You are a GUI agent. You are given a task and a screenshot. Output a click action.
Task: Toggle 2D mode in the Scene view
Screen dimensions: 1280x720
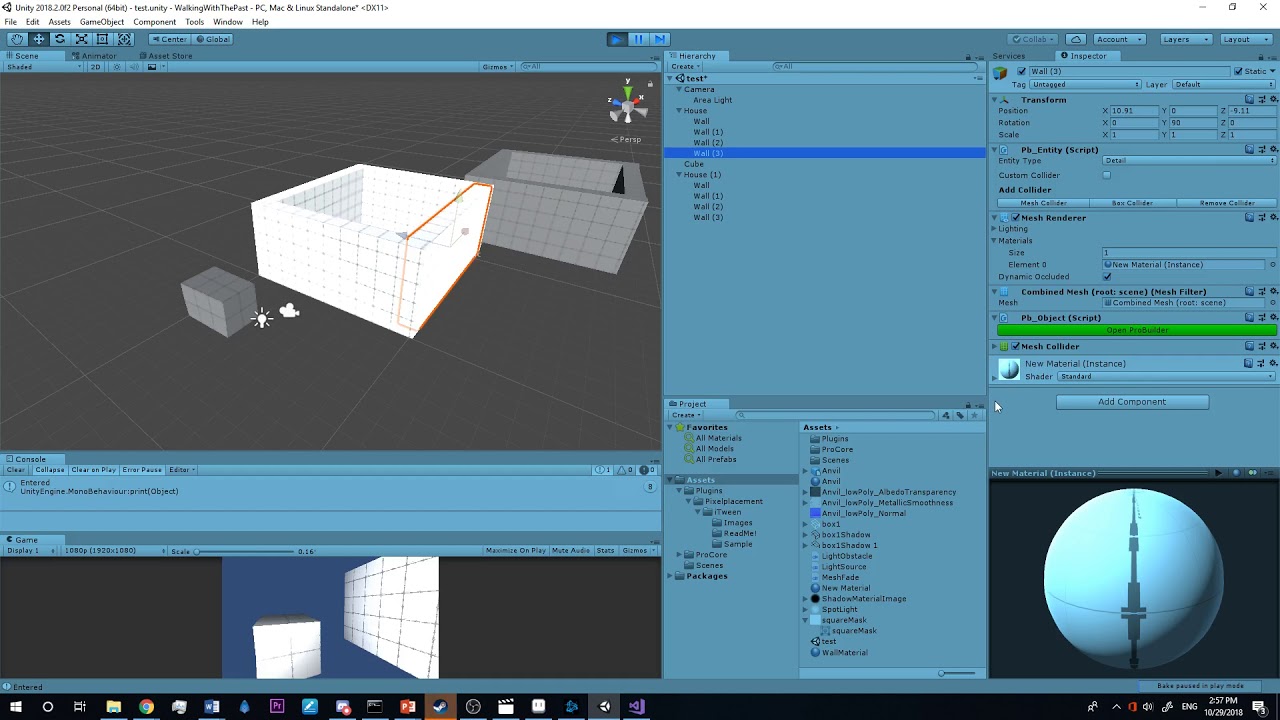(x=94, y=67)
